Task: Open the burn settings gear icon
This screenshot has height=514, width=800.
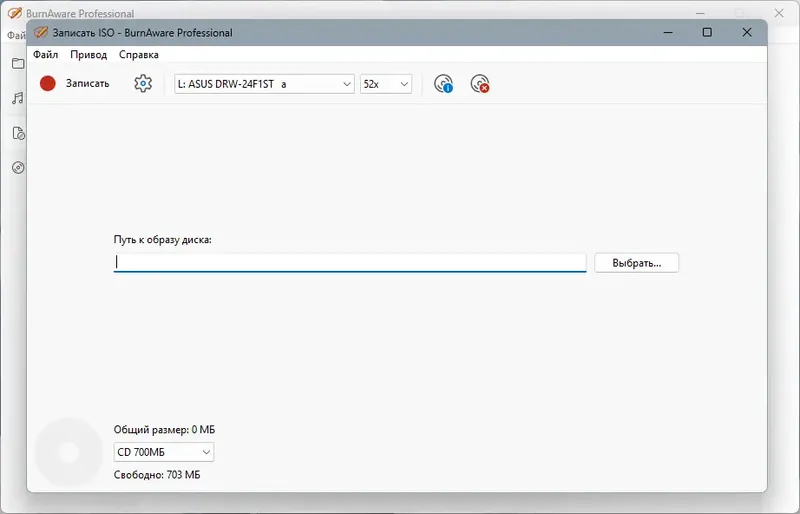Action: (143, 84)
